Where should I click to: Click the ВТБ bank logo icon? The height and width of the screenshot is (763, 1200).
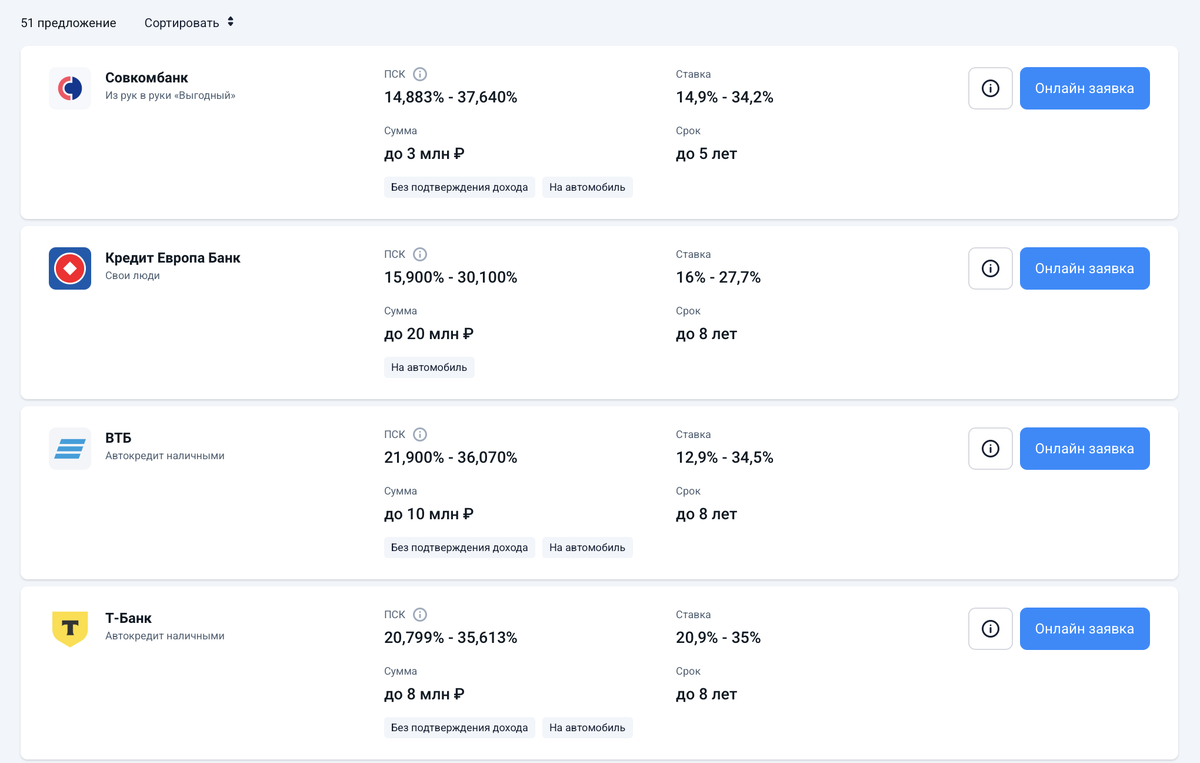click(70, 448)
